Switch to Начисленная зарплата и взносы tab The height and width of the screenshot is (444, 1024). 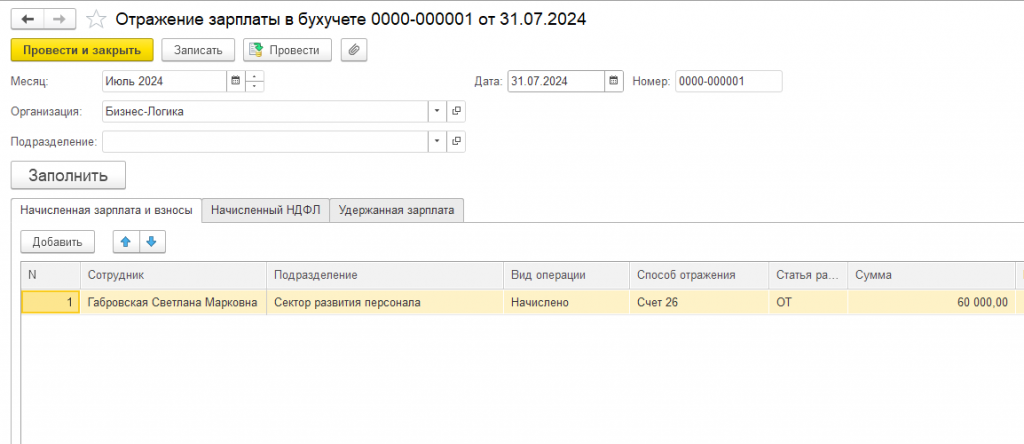coord(106,210)
